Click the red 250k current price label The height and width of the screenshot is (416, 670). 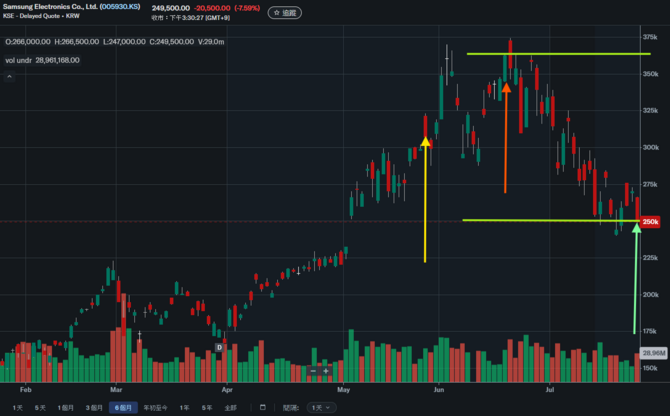click(650, 222)
